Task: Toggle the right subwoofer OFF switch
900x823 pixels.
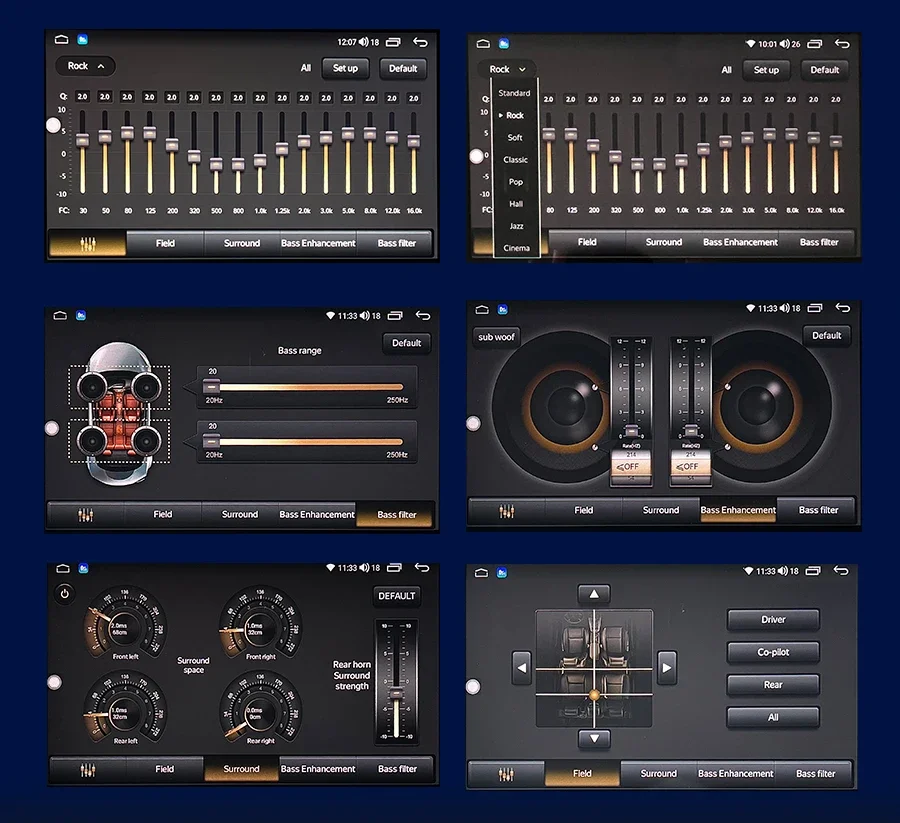Action: tap(690, 467)
